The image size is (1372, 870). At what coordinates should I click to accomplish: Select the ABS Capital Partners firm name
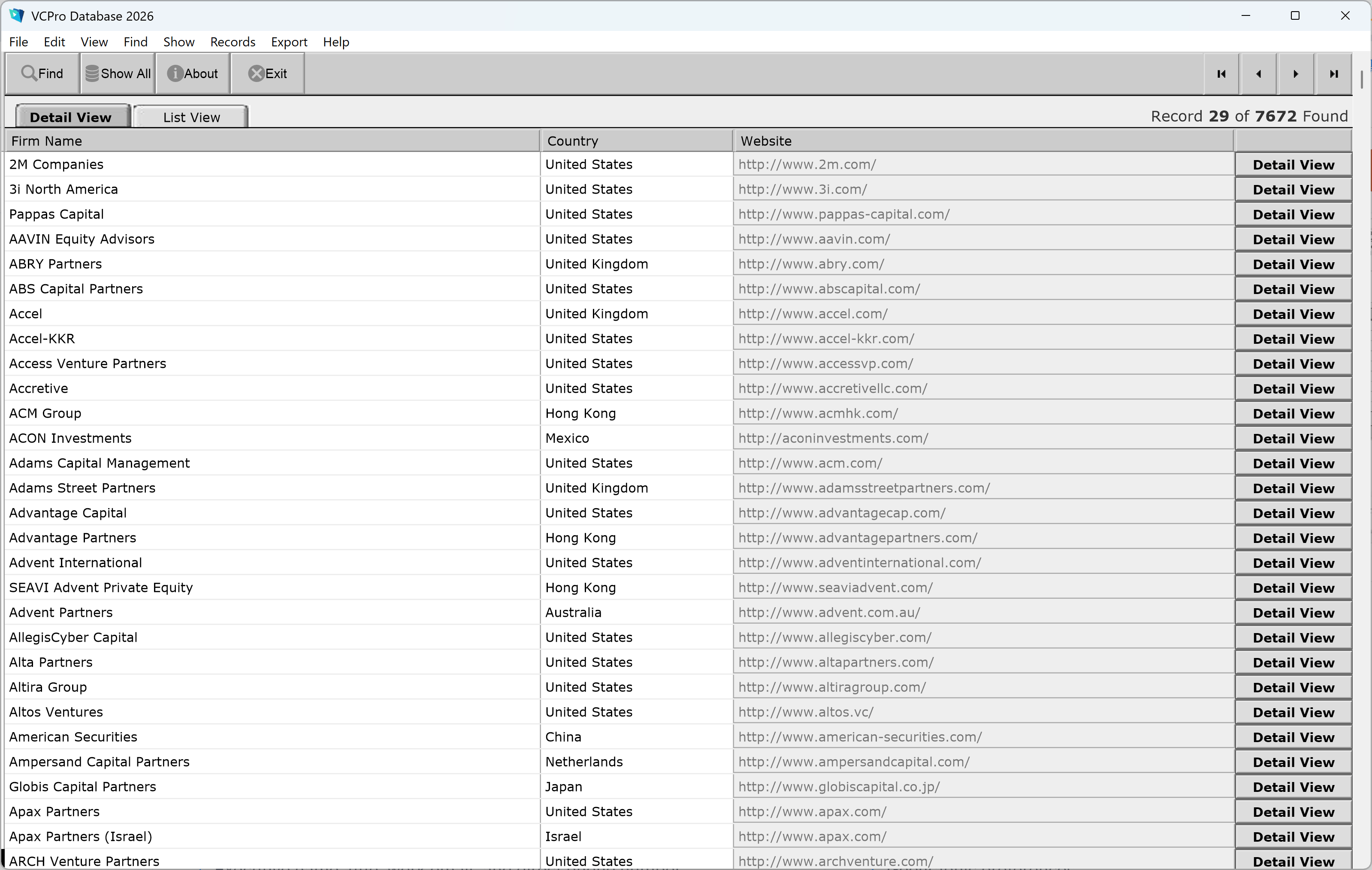(x=76, y=288)
